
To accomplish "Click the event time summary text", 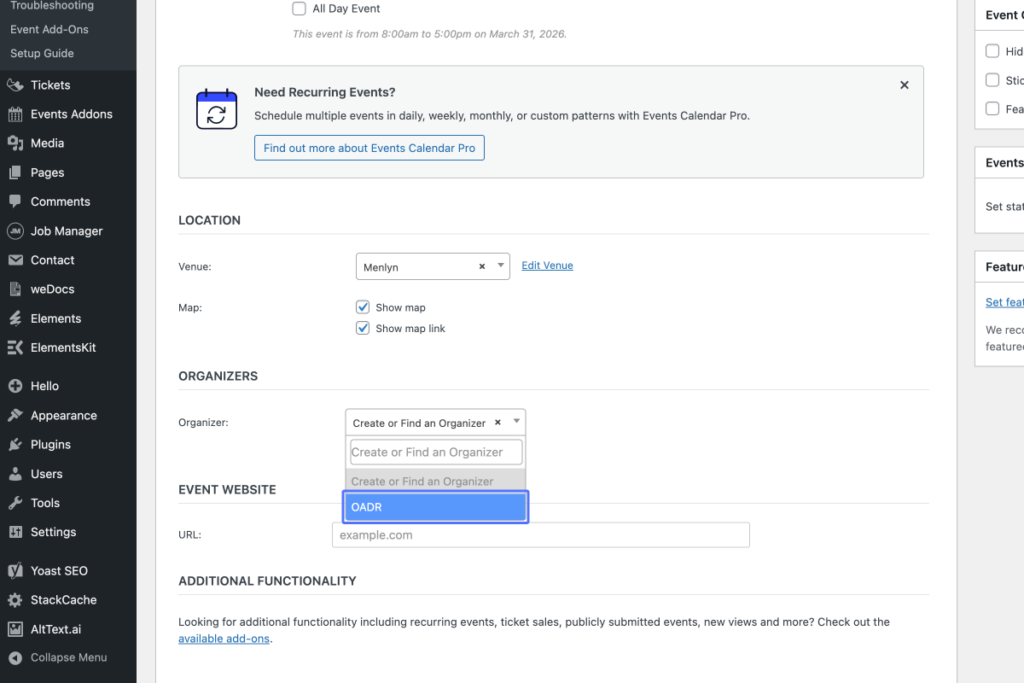I will (x=429, y=34).
